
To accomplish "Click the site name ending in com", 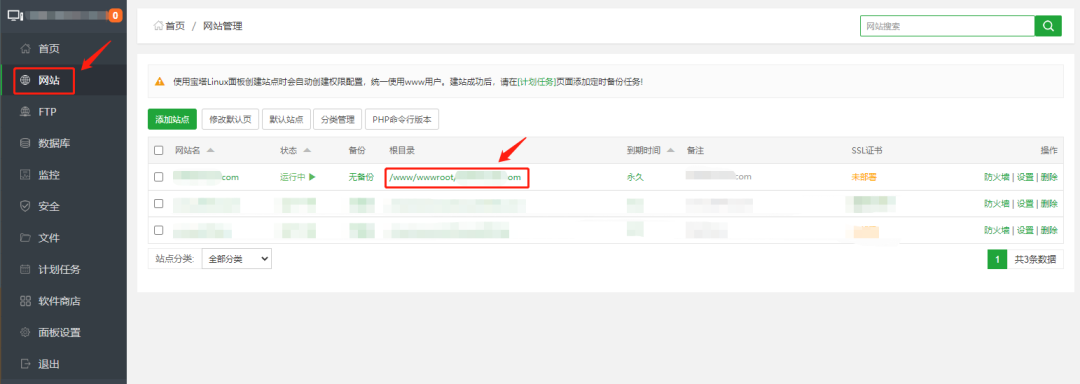I will [x=206, y=177].
